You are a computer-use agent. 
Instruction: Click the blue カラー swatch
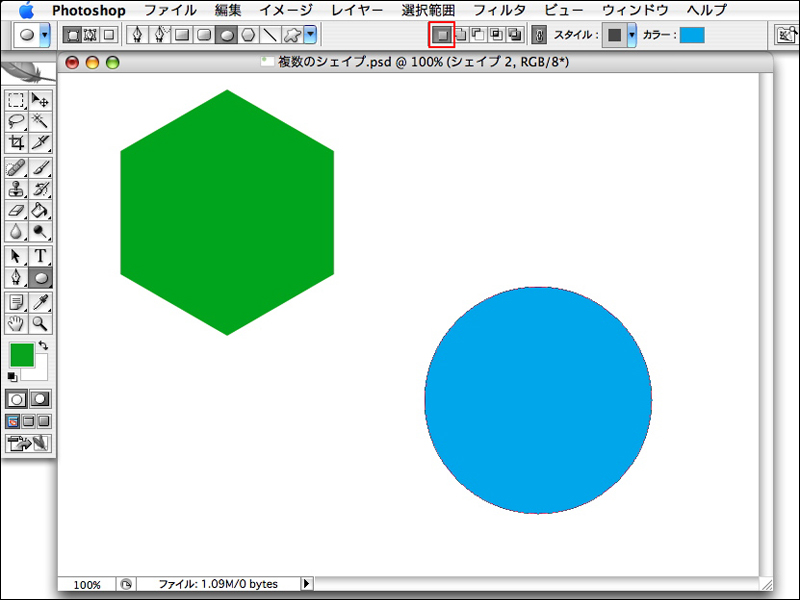(x=692, y=35)
